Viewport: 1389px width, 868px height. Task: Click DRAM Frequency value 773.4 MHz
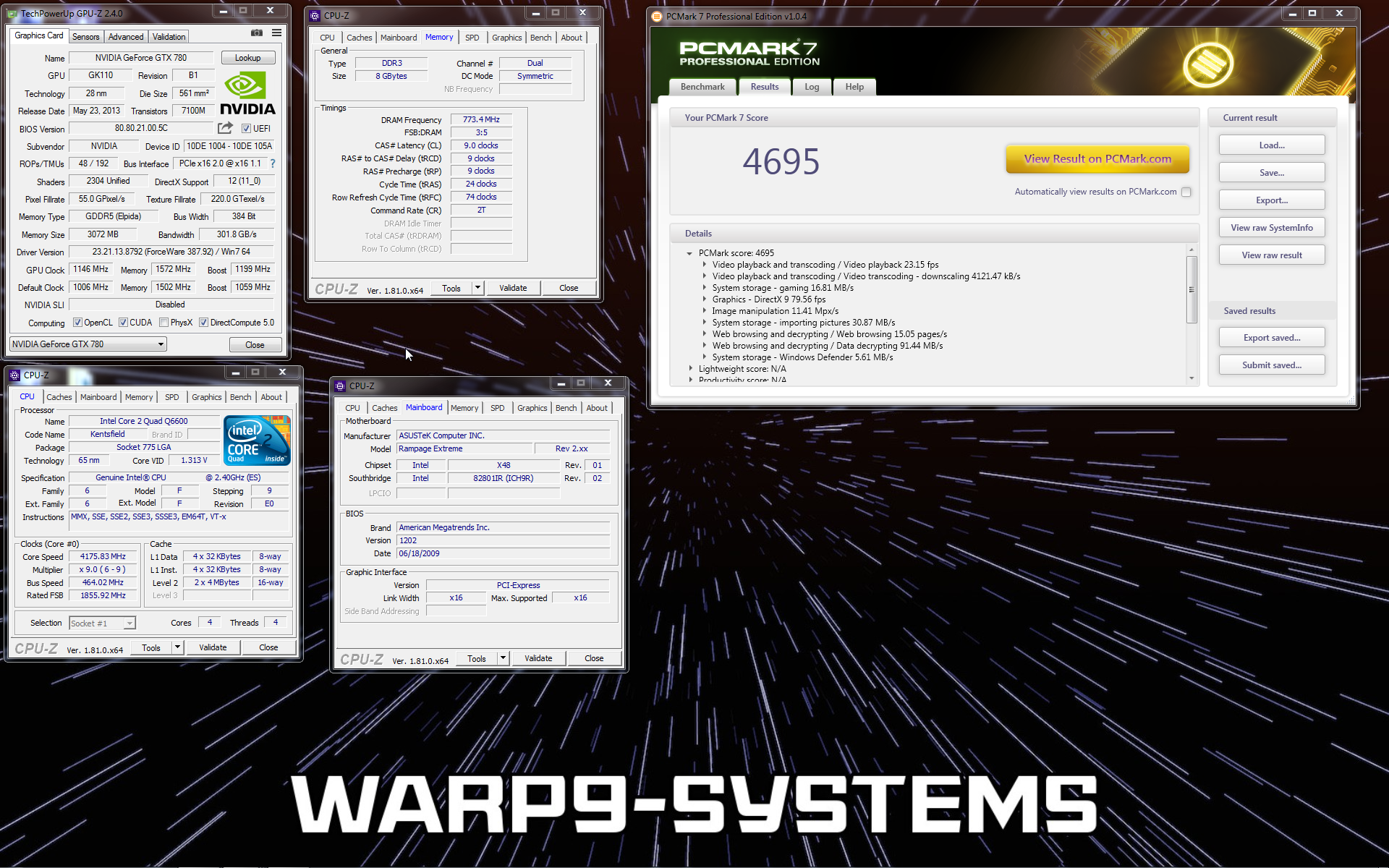coord(481,119)
